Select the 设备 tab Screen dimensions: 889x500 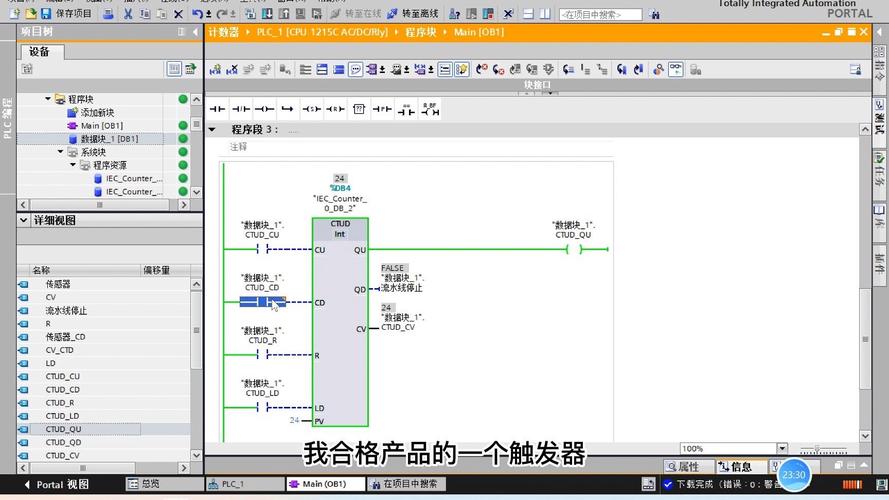click(x=43, y=52)
